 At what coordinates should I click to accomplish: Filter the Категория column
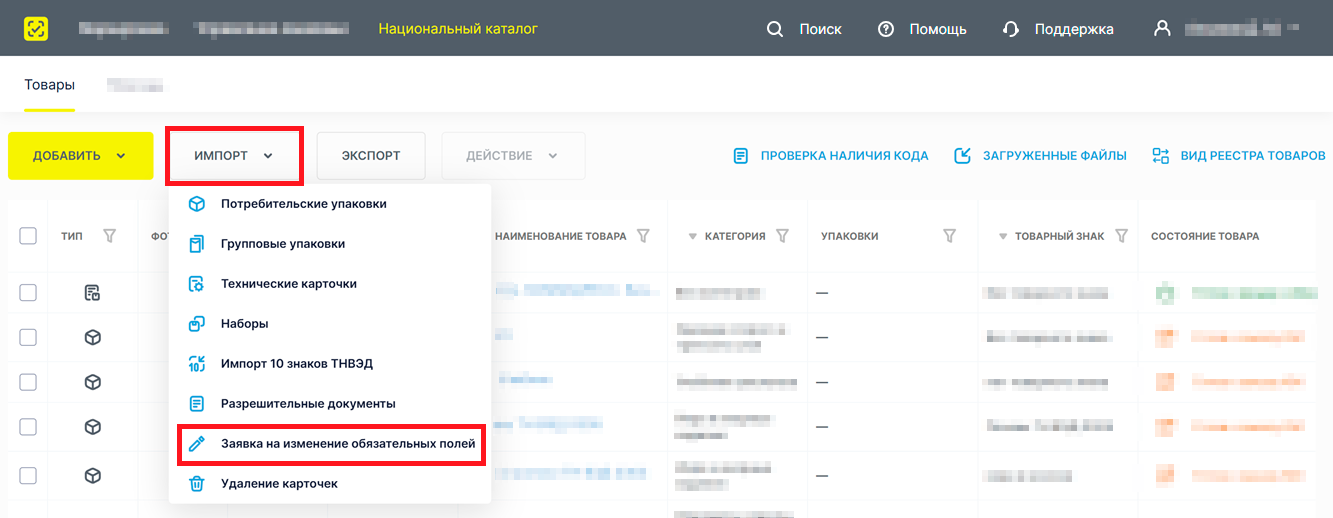click(783, 236)
